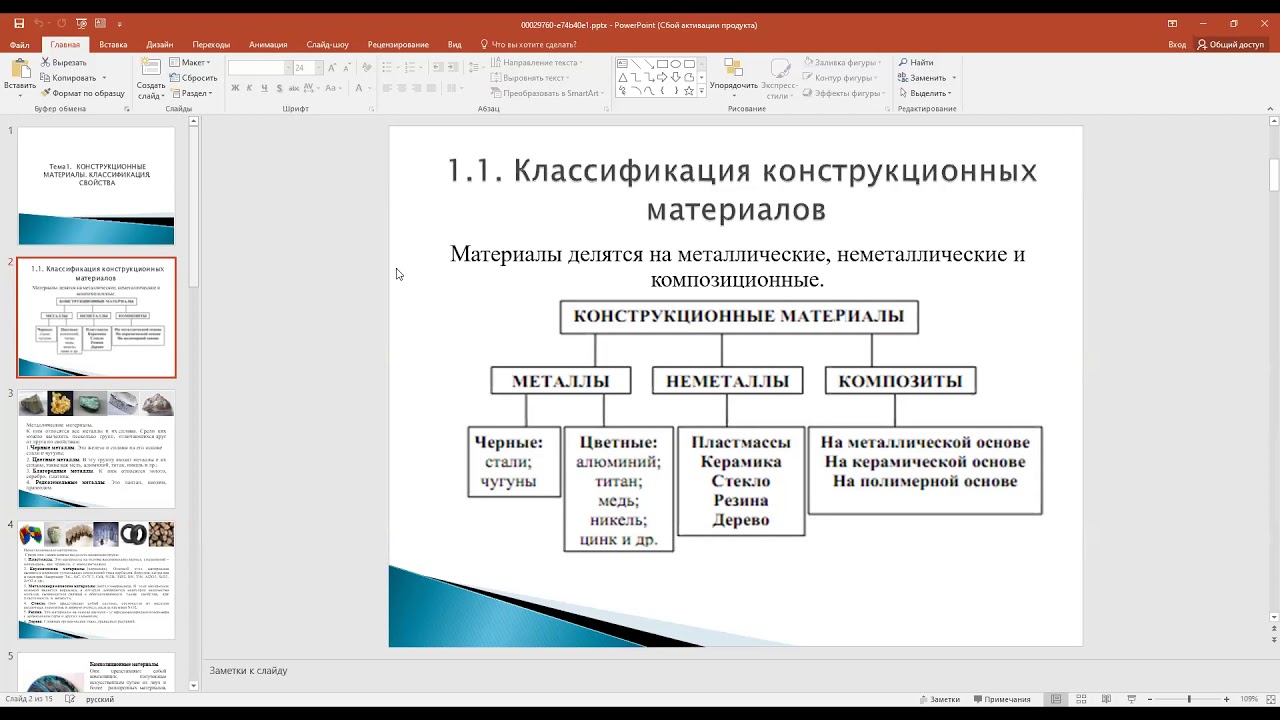The height and width of the screenshot is (720, 1280).
Task: Open the line spacing dropdown
Action: [x=476, y=67]
